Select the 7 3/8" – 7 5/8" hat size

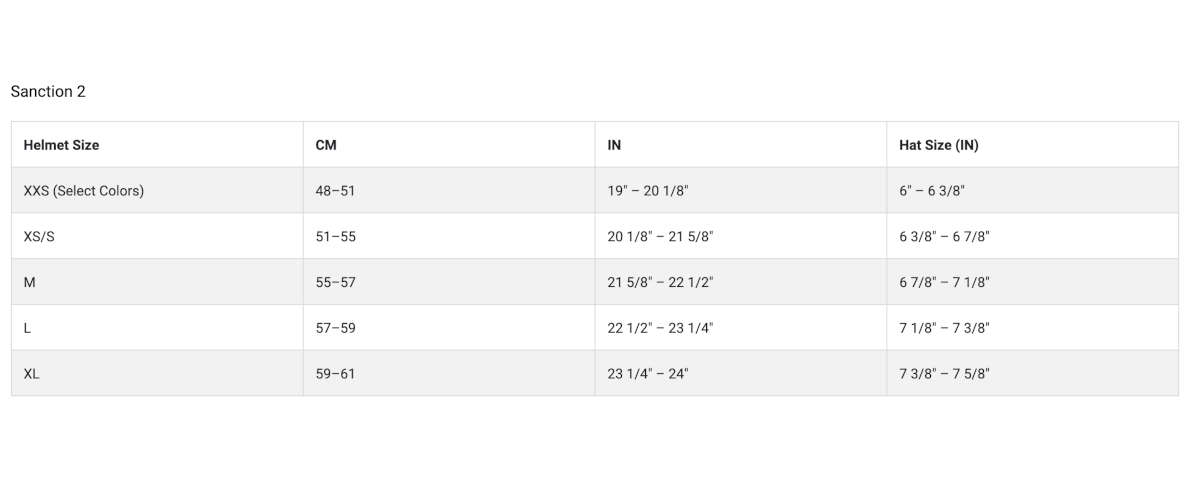click(944, 374)
